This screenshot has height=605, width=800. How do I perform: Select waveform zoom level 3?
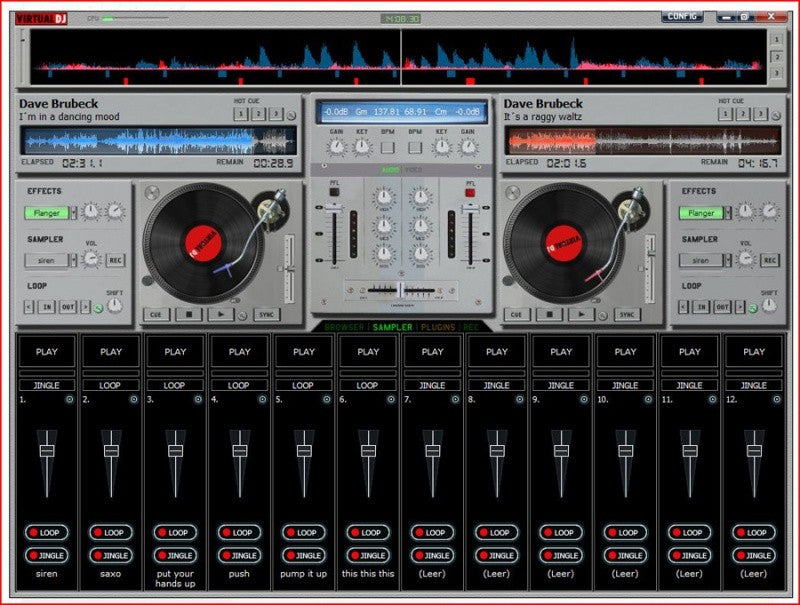coord(777,73)
